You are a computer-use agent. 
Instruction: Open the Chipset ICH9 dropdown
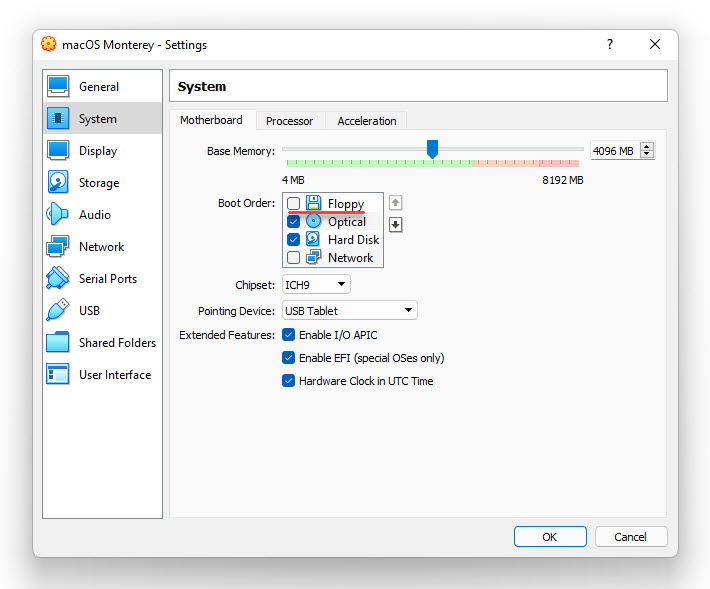pyautogui.click(x=316, y=285)
